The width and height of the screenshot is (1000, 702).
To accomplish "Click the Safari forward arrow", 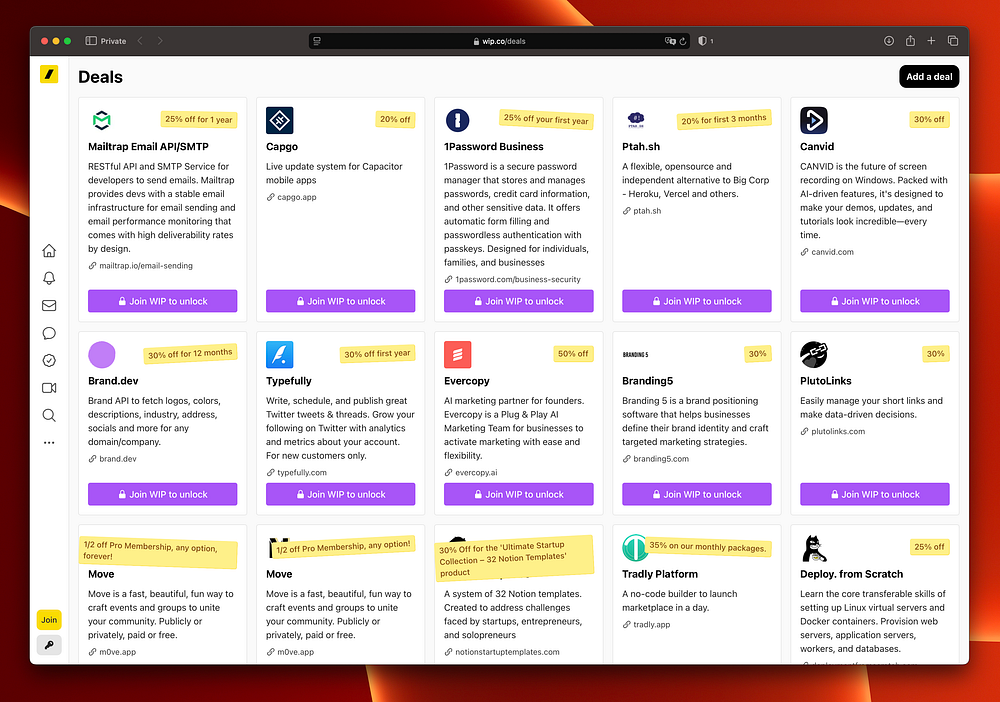I will pos(160,41).
